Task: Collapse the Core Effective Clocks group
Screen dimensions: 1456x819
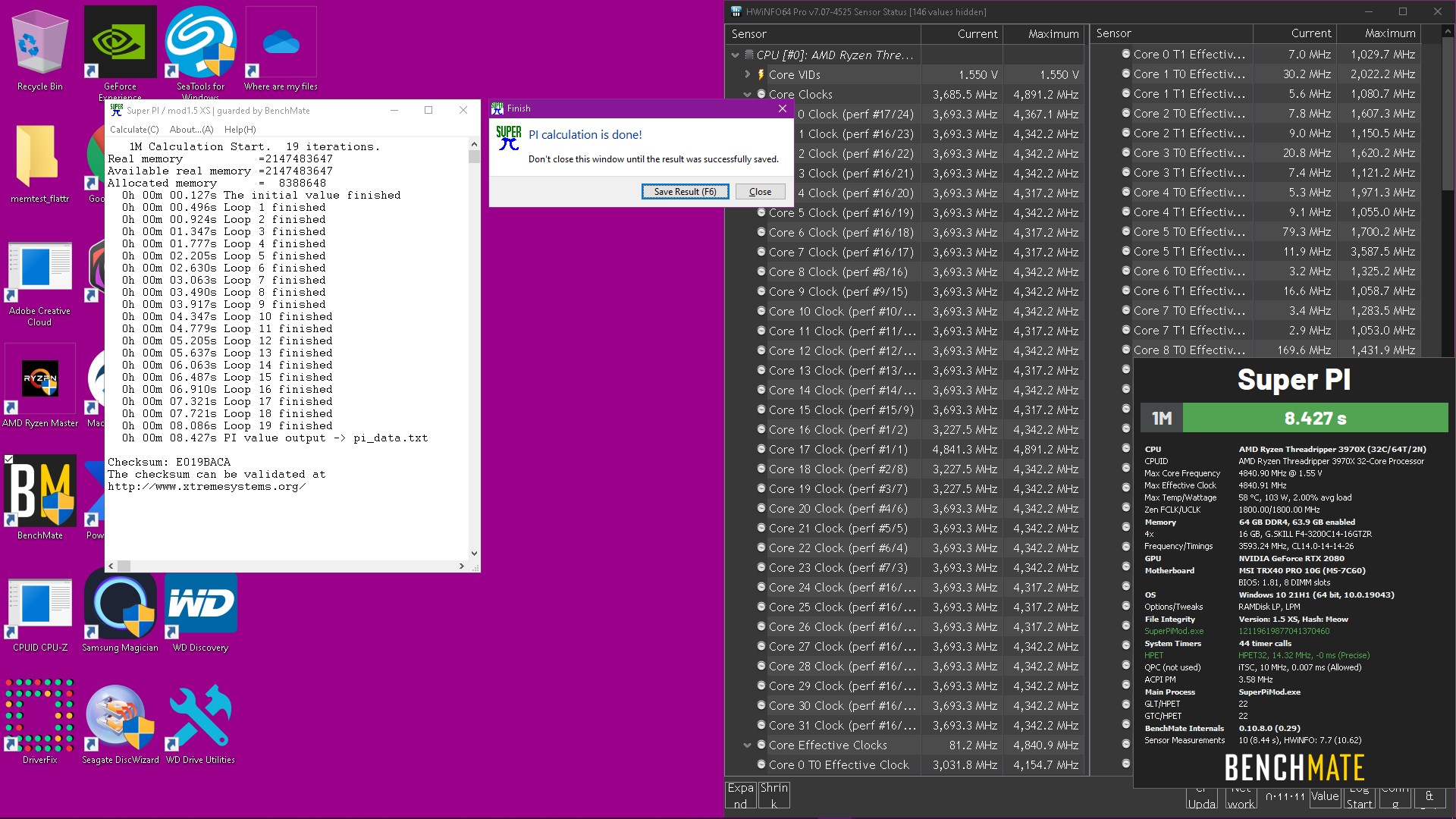Action: click(747, 745)
